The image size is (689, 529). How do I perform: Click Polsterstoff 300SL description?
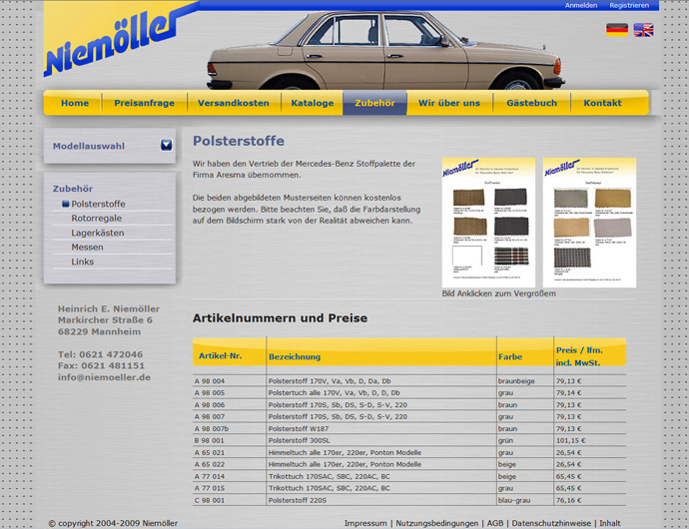pyautogui.click(x=299, y=440)
